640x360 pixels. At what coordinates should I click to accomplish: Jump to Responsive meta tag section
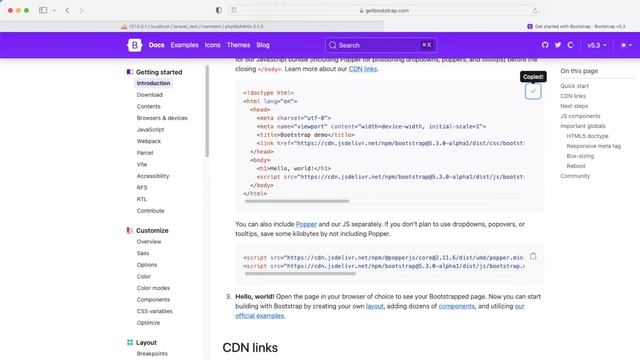pyautogui.click(x=593, y=146)
